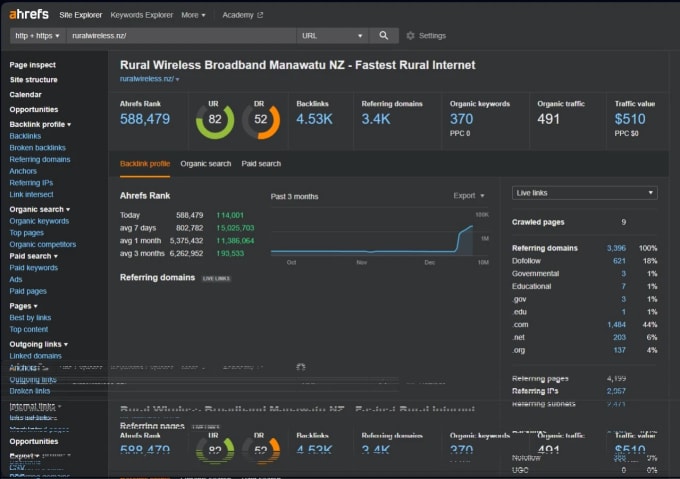Click the ahrefs logo
Viewport: 680px width, 479px height.
pyautogui.click(x=29, y=14)
